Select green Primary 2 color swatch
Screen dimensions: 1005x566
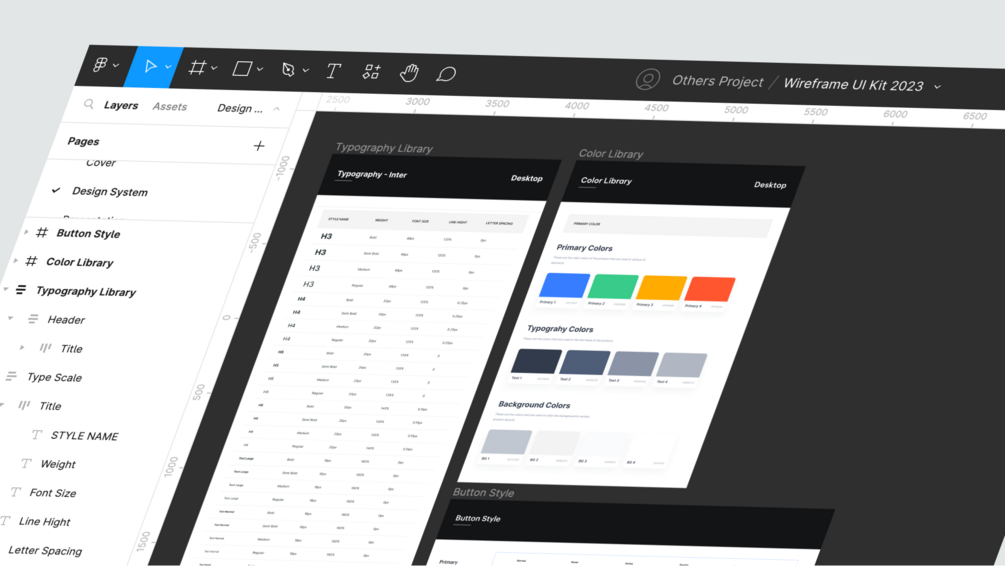click(613, 287)
